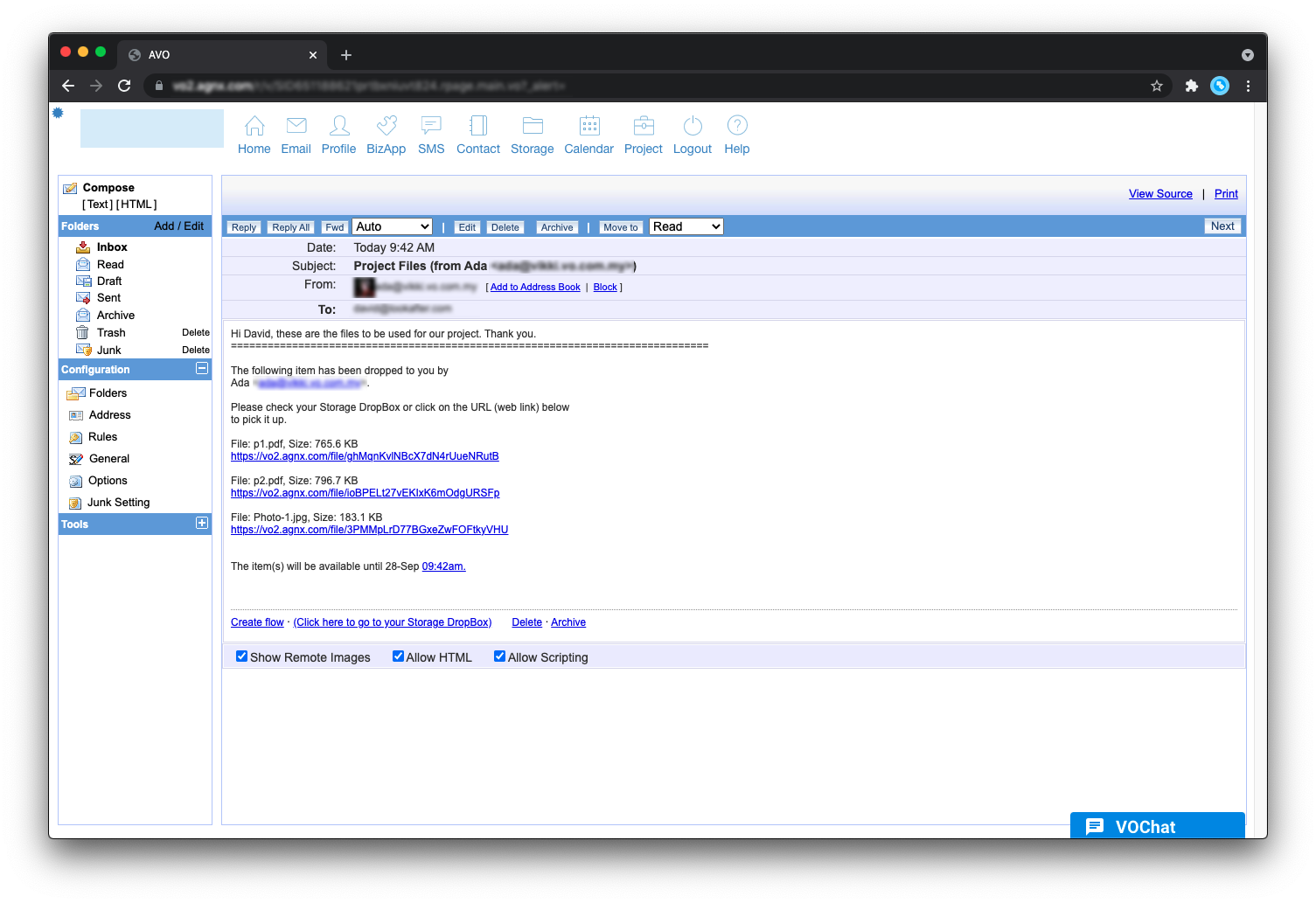Open the p1.pdf file link
This screenshot has height=903, width=1316.
365,456
